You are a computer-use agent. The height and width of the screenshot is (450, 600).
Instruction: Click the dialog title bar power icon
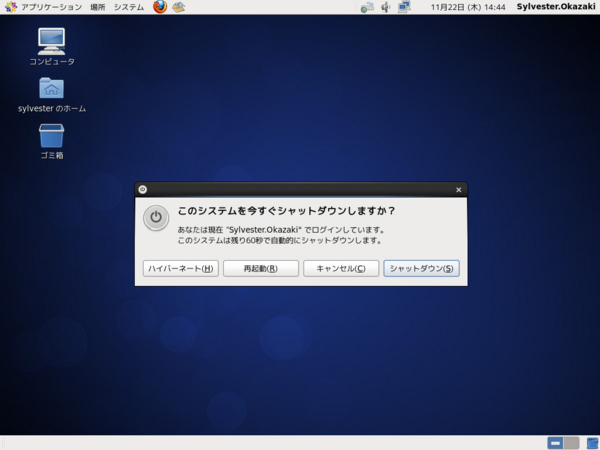tap(143, 189)
